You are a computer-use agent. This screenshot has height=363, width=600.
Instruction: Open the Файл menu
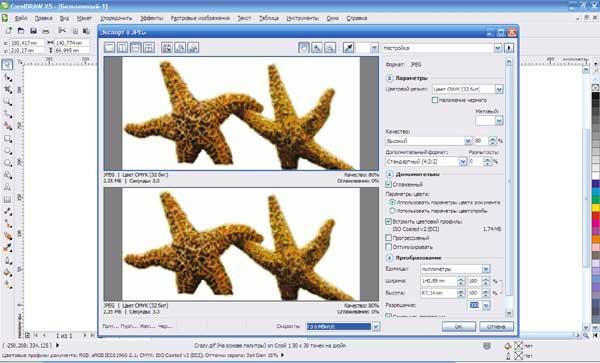point(21,18)
